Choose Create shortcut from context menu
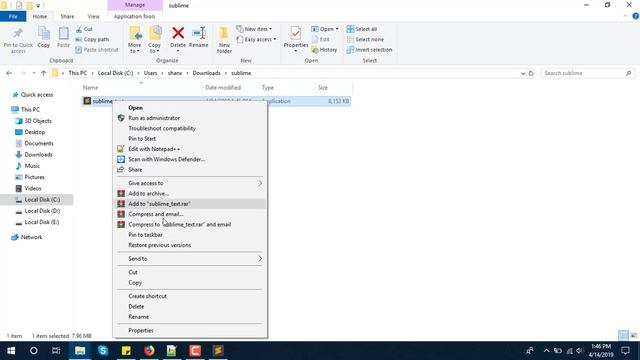This screenshot has height=360, width=640. click(190, 296)
